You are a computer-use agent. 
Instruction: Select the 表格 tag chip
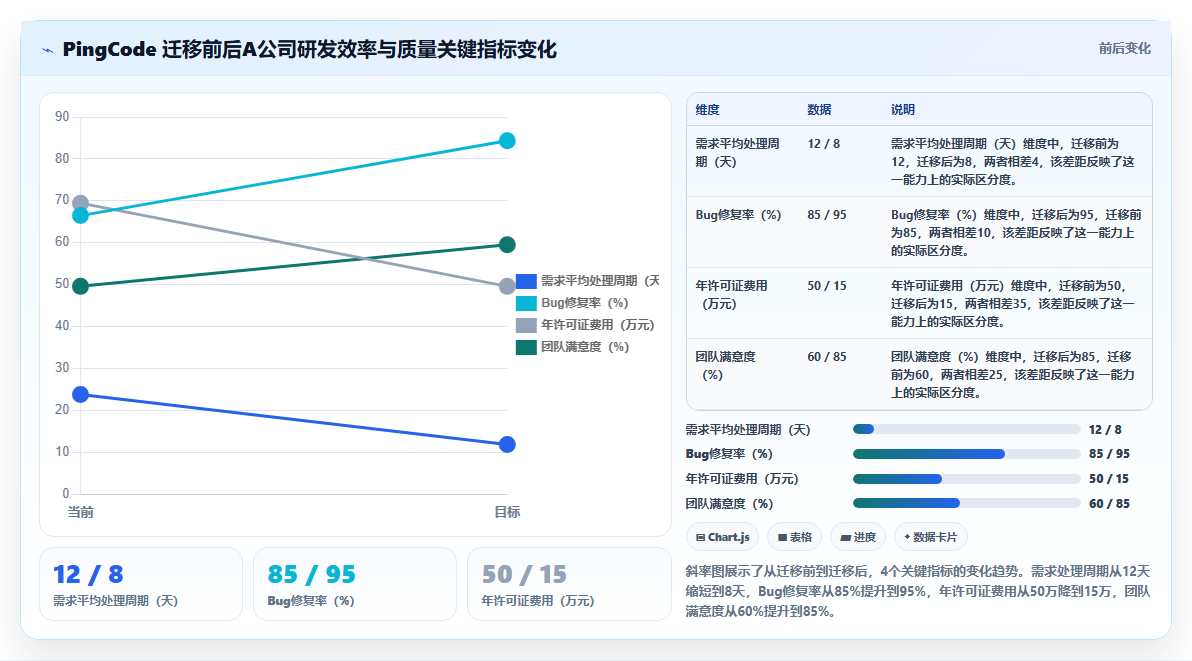794,537
